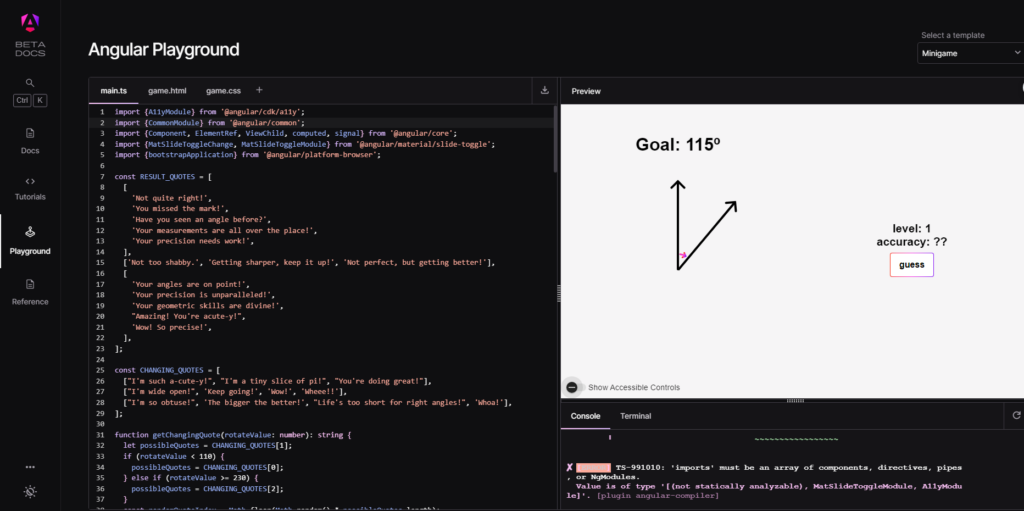Reload the console with refresh icon
Viewport: 1024px width, 511px height.
[1016, 415]
